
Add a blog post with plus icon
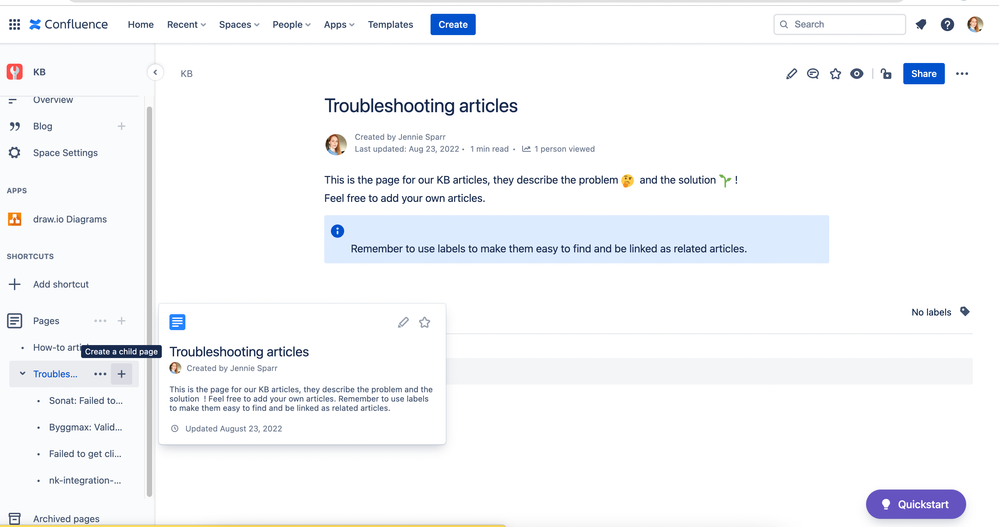(x=121, y=126)
